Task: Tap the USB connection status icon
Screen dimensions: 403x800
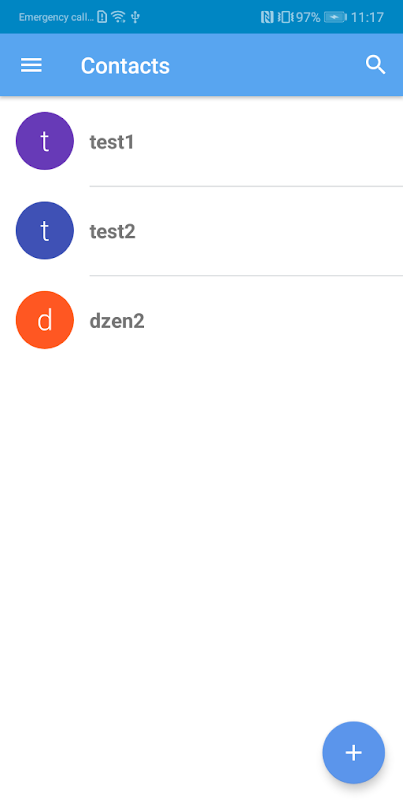Action: tap(135, 17)
